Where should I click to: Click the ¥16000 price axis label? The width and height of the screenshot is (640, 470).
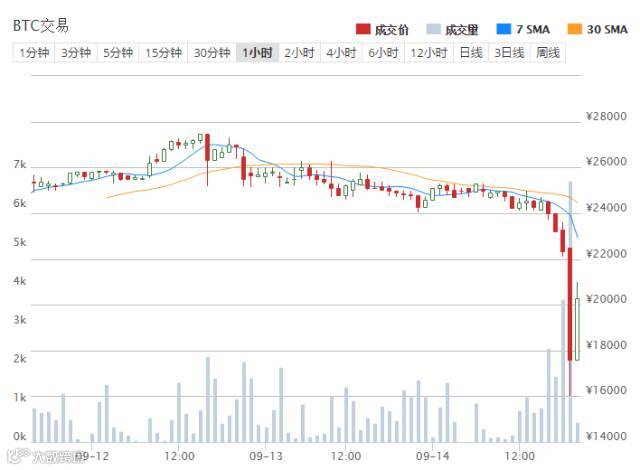tap(606, 390)
